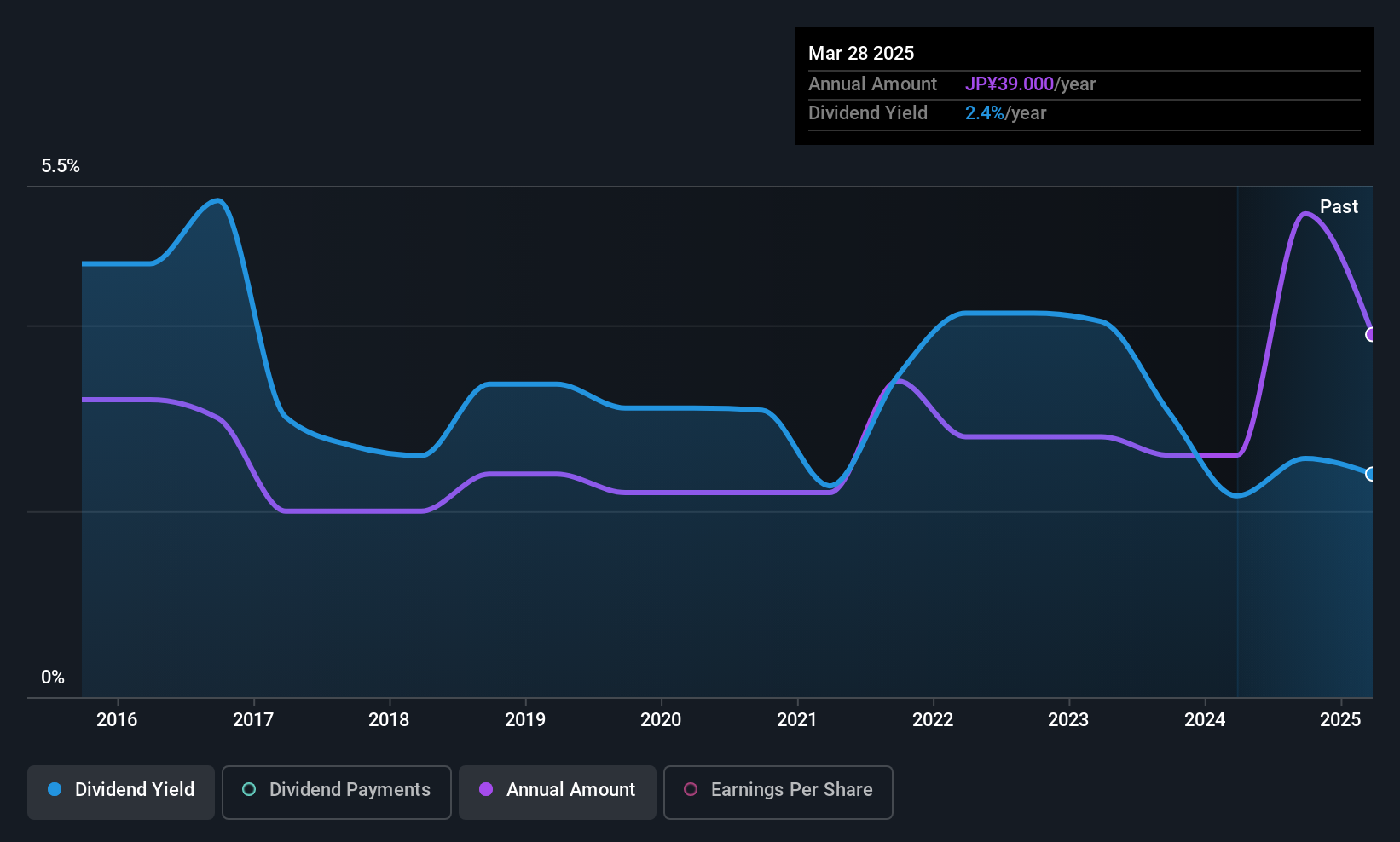Click the 0% y-axis label
This screenshot has width=1400, height=842.
(53, 678)
